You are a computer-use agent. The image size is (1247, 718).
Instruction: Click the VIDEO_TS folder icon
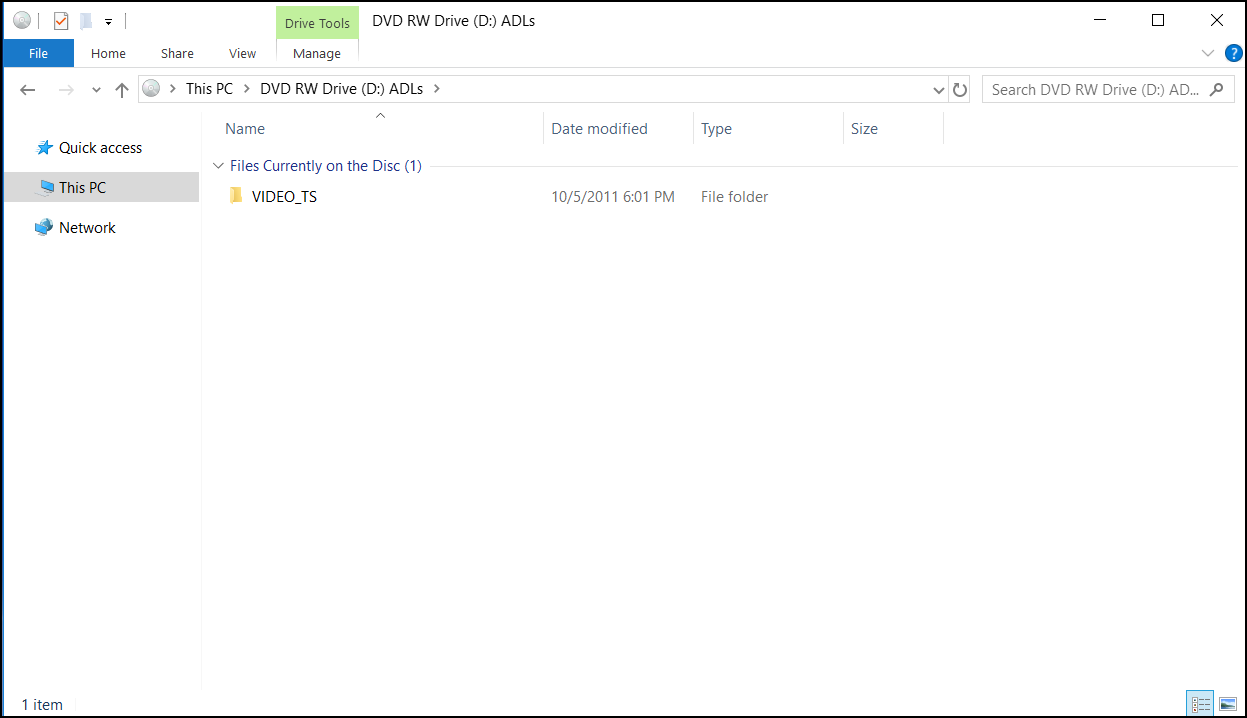click(x=236, y=196)
